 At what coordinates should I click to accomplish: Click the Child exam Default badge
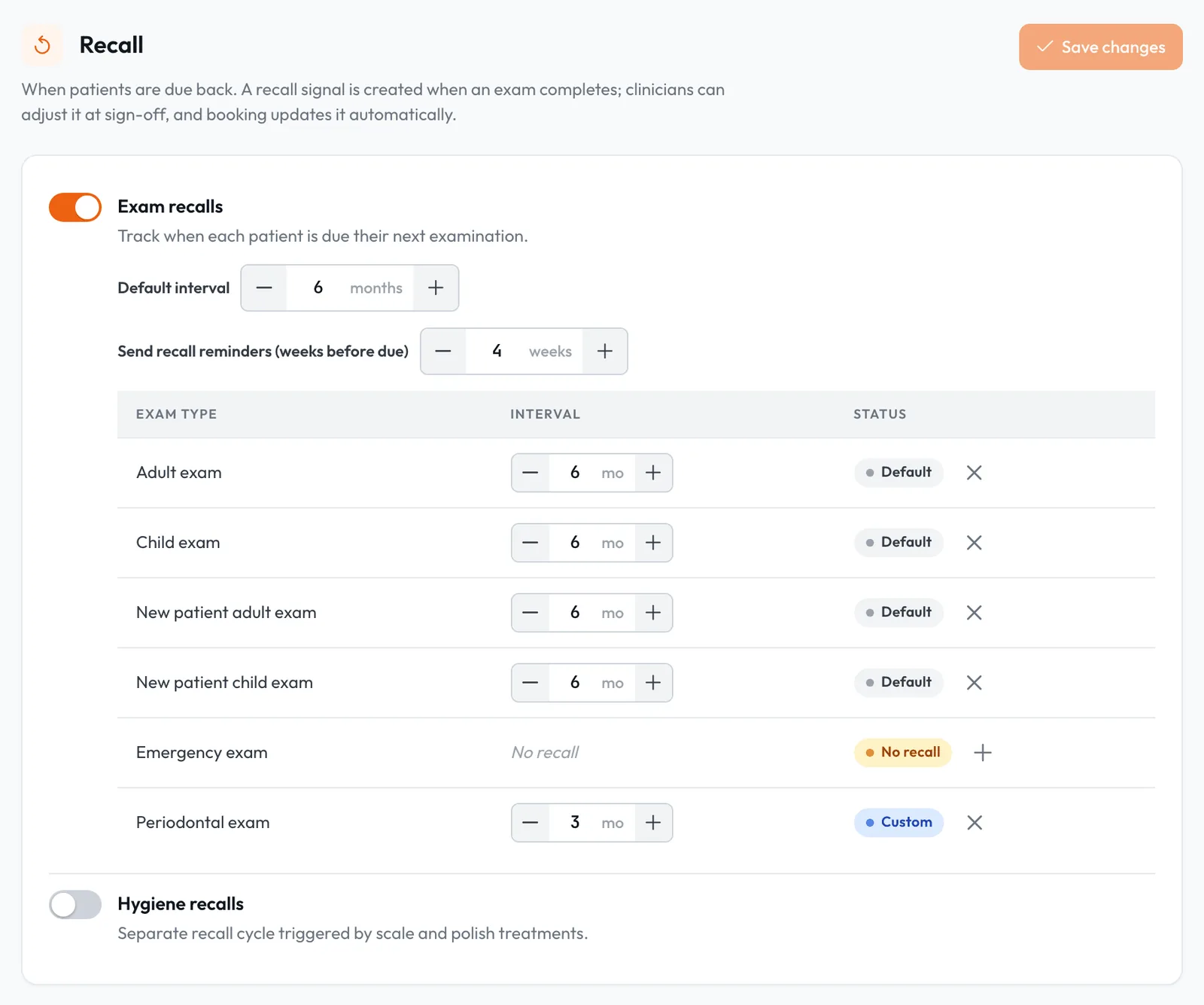[898, 543]
